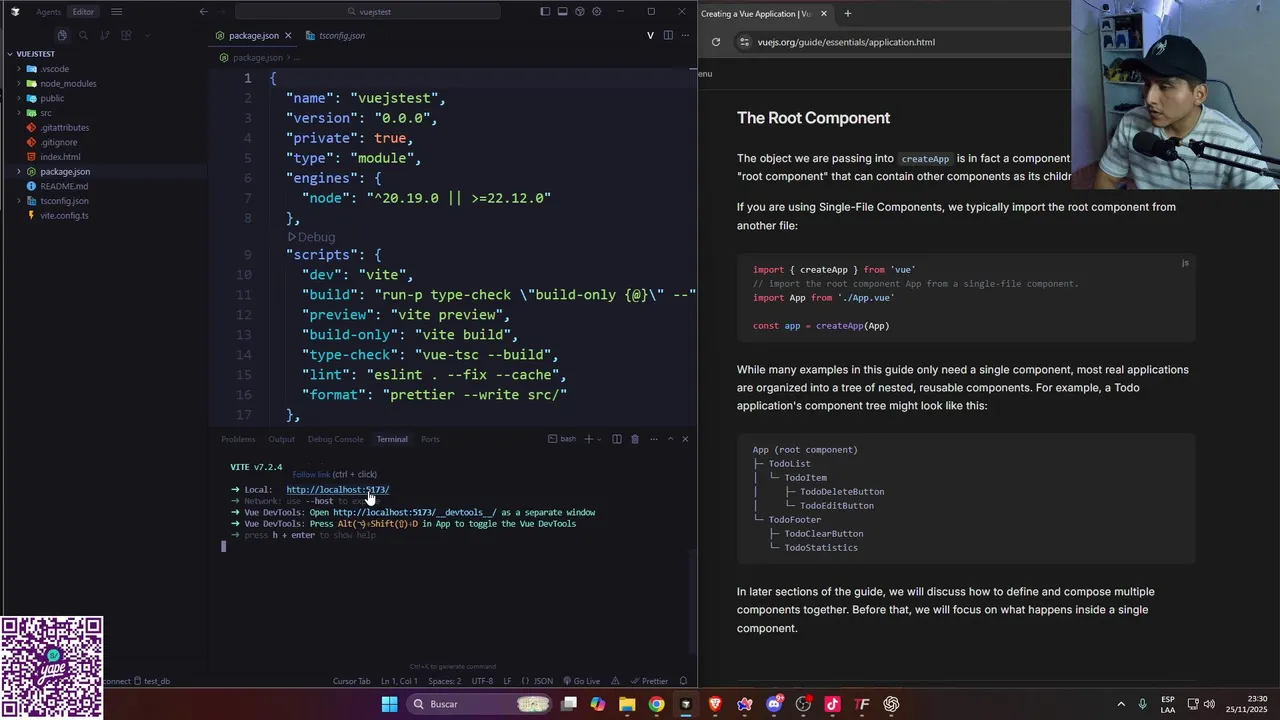1280x720 pixels.
Task: Open the Source Control icon in sidebar
Action: tap(104, 35)
